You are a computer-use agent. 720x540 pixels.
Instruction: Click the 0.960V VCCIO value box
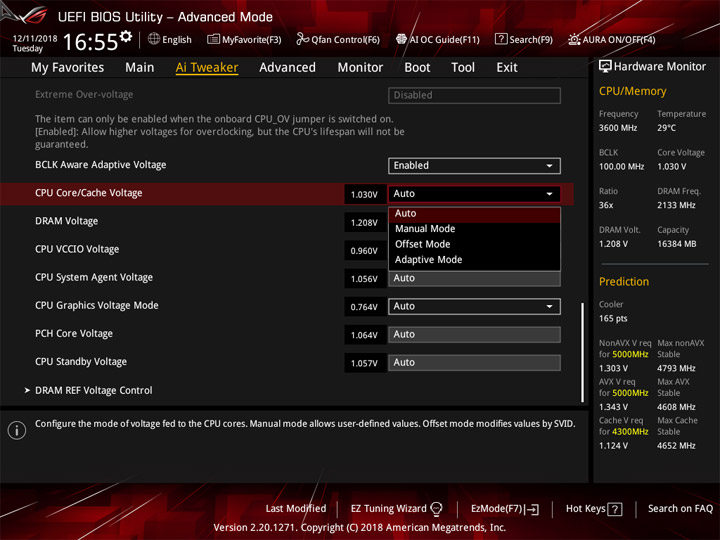(365, 251)
